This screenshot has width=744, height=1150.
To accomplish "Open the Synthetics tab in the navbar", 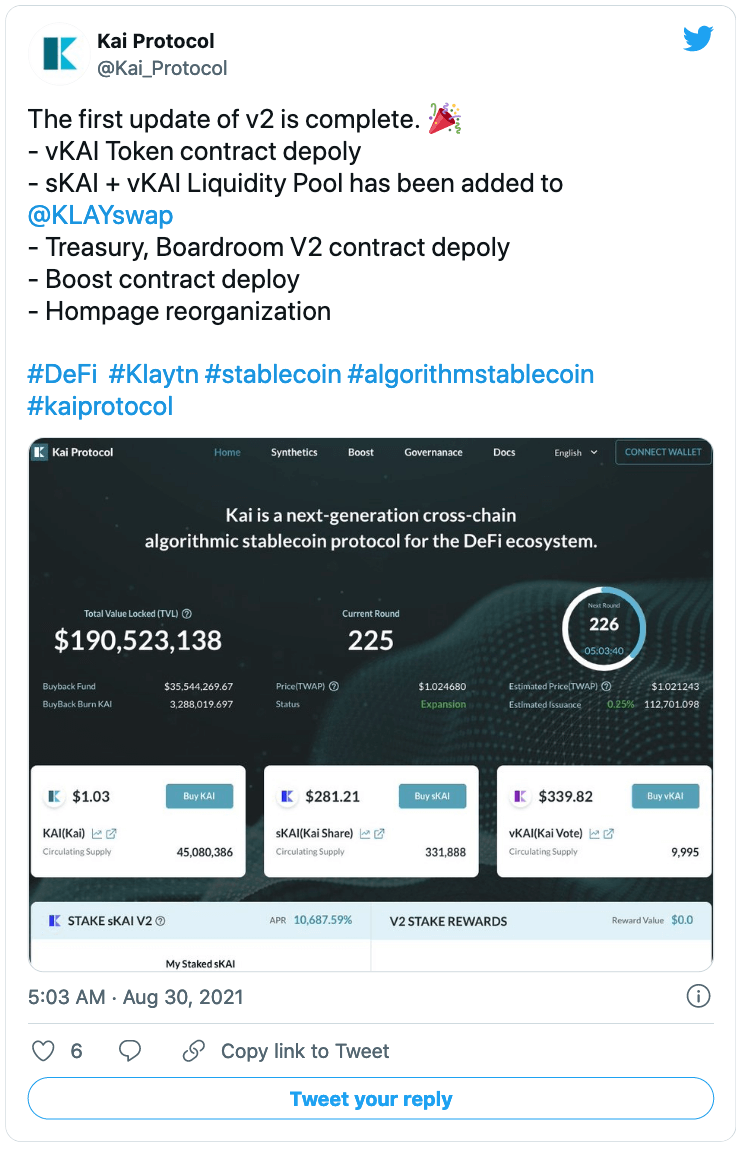I will [294, 453].
